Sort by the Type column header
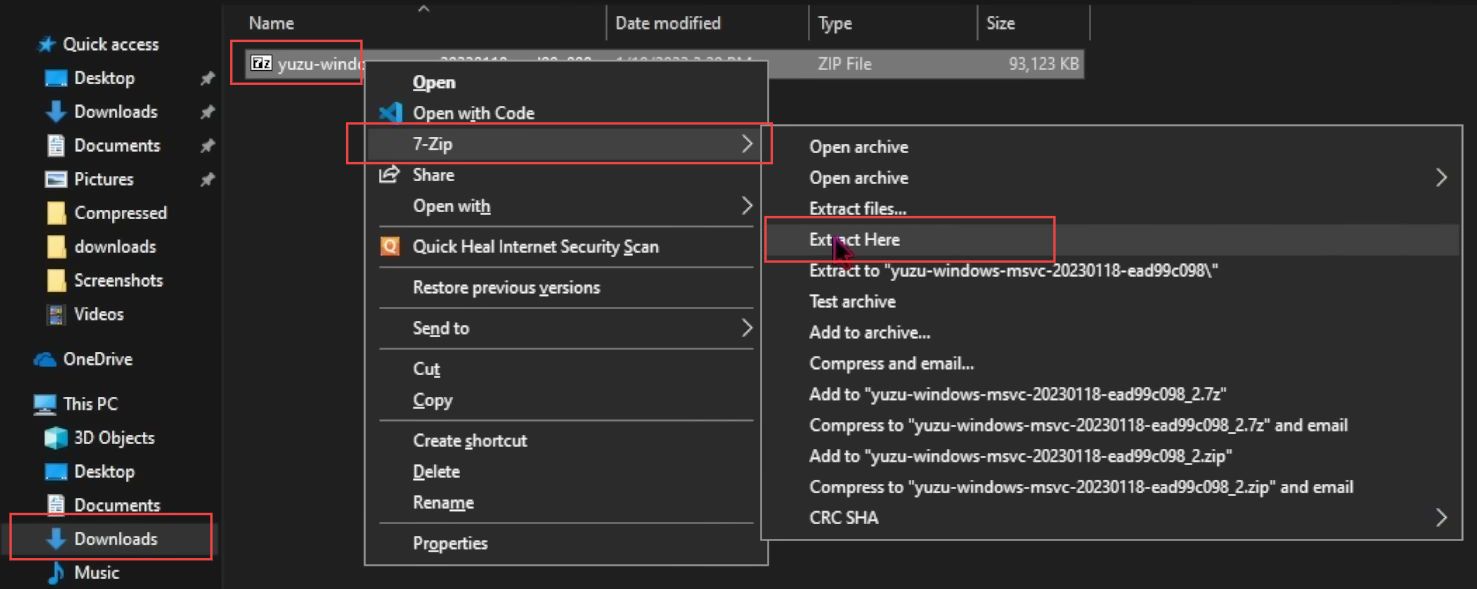The image size is (1477, 589). 835,22
